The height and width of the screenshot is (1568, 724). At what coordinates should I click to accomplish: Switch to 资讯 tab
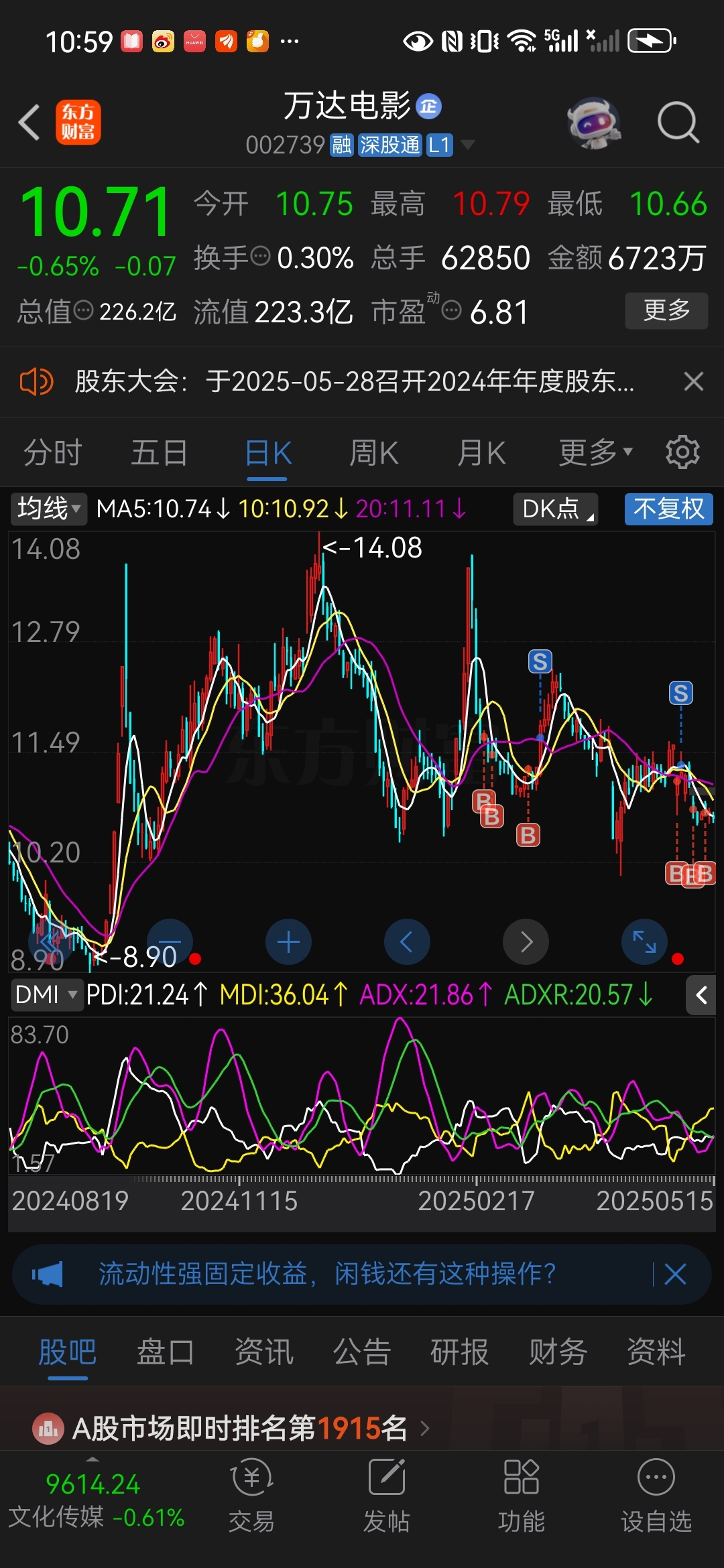[x=263, y=1352]
